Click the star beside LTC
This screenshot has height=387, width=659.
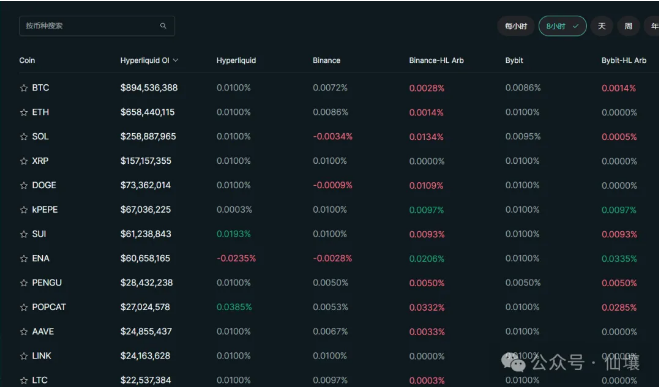point(24,380)
